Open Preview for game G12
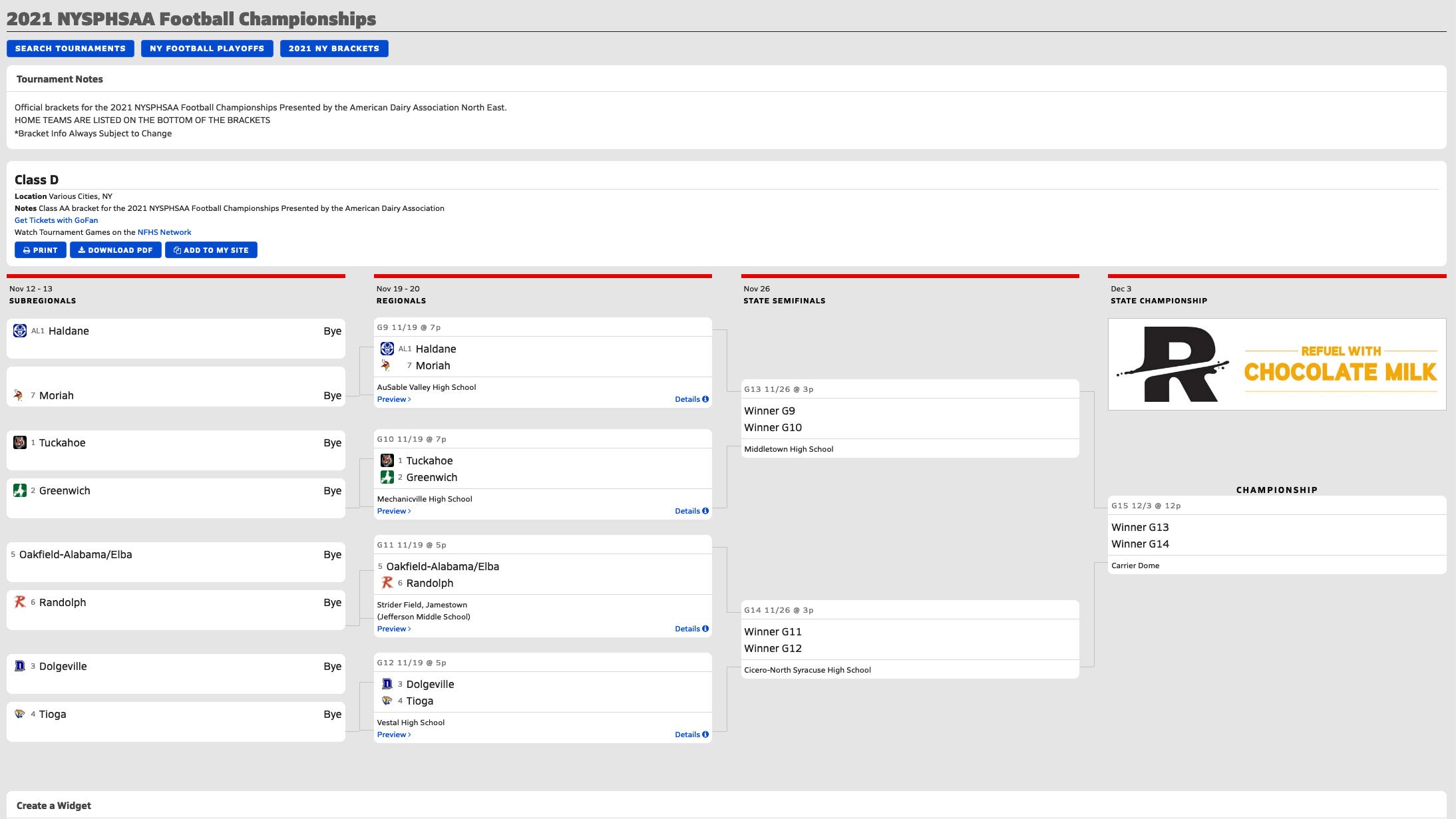Screen dimensions: 1456x819 [393, 735]
